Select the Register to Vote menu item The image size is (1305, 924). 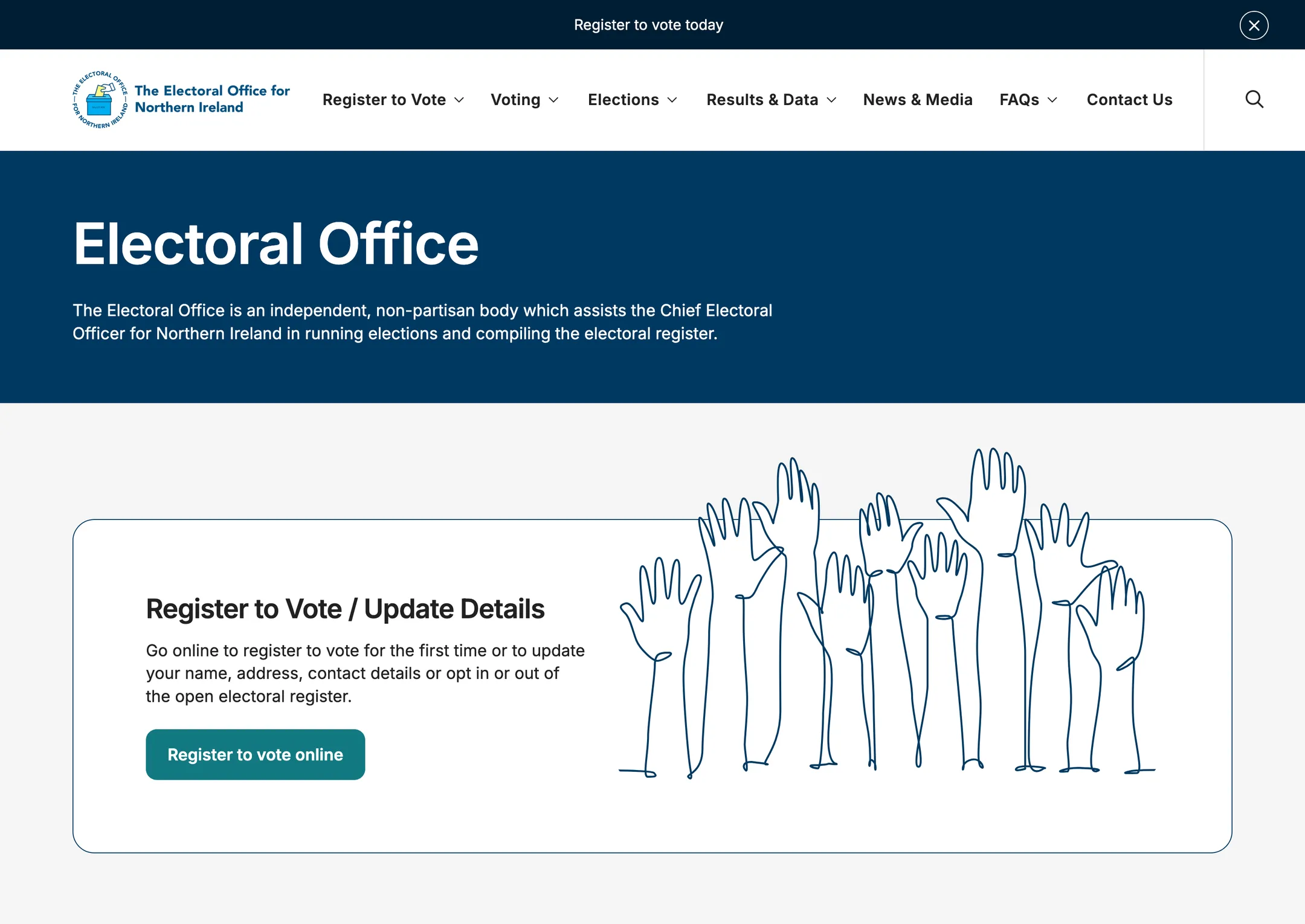click(384, 100)
